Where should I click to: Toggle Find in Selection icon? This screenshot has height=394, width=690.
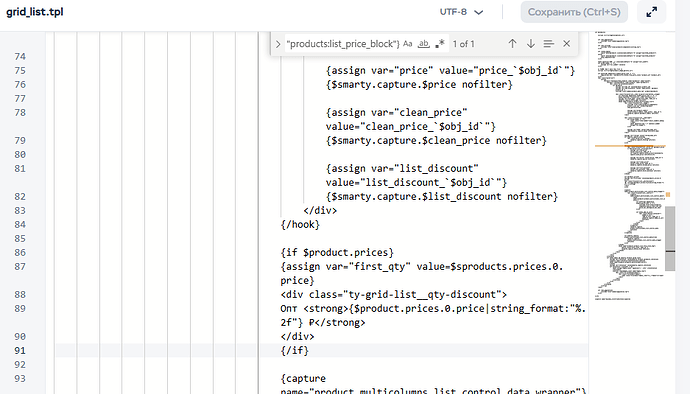pyautogui.click(x=548, y=44)
